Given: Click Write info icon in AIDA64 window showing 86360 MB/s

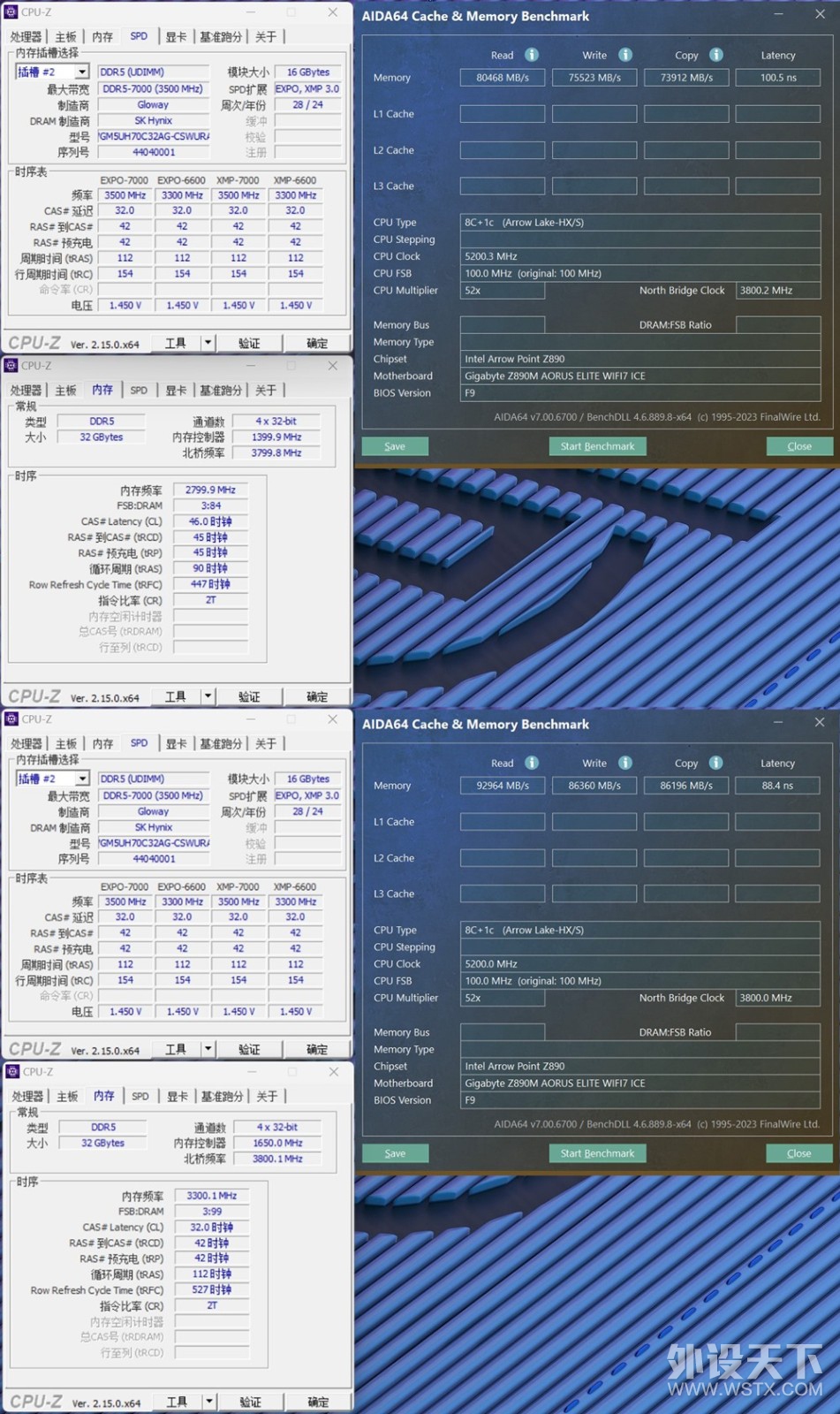Looking at the screenshot, I should [625, 763].
